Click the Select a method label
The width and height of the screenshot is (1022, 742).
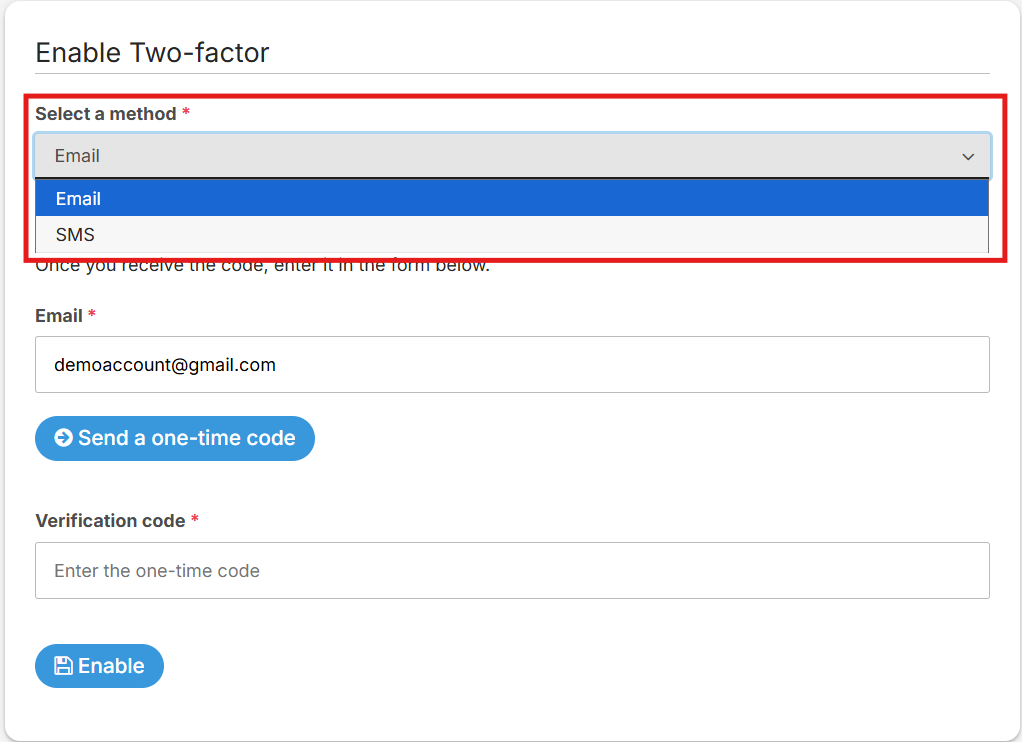105,114
